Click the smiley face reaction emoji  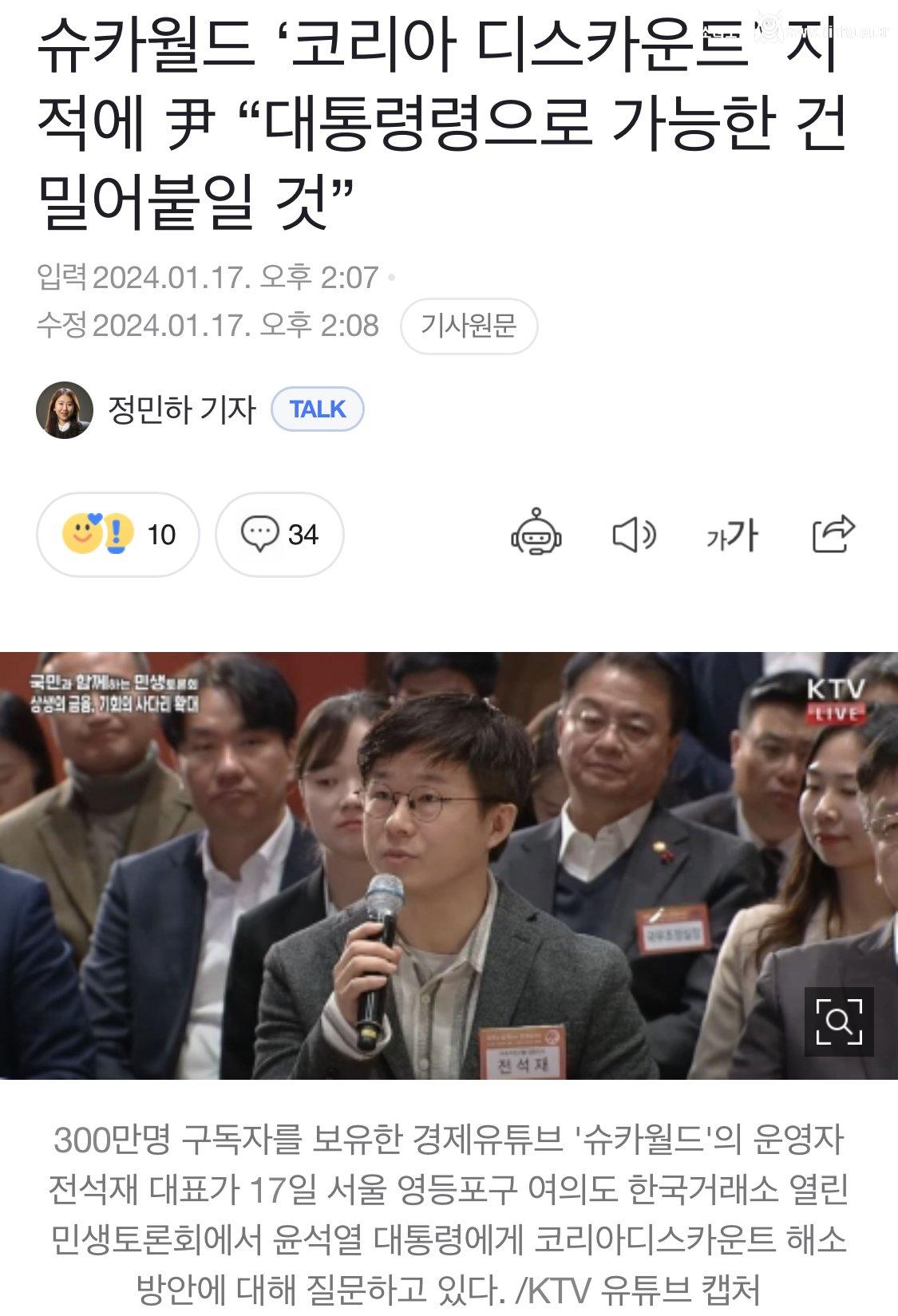[x=82, y=533]
